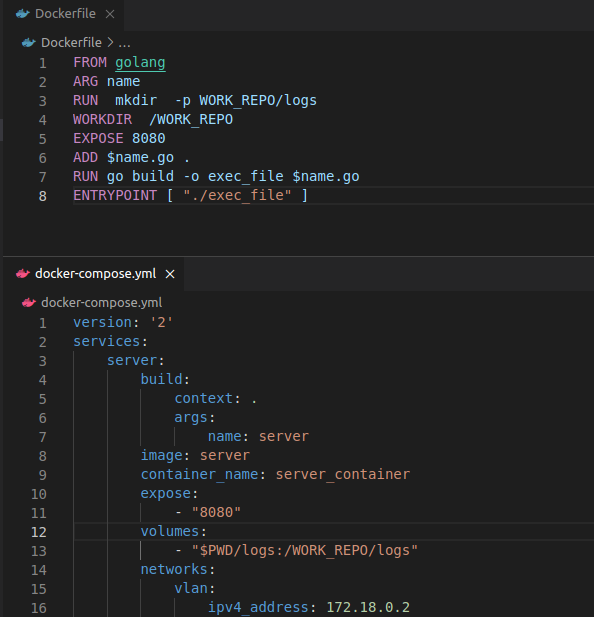Screen dimensions: 594x617
Task: Click the Dockerfile breadcrumb label
Action: [71, 42]
